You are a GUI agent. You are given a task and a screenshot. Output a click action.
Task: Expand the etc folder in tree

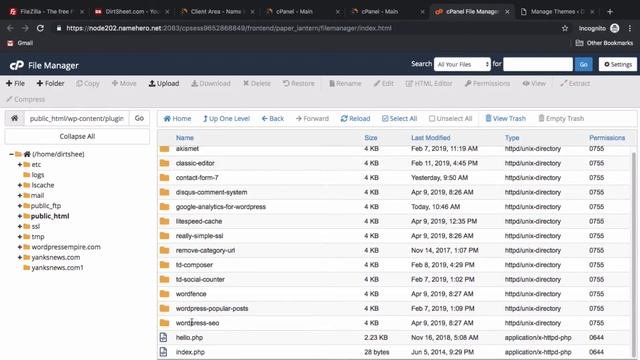coord(20,164)
